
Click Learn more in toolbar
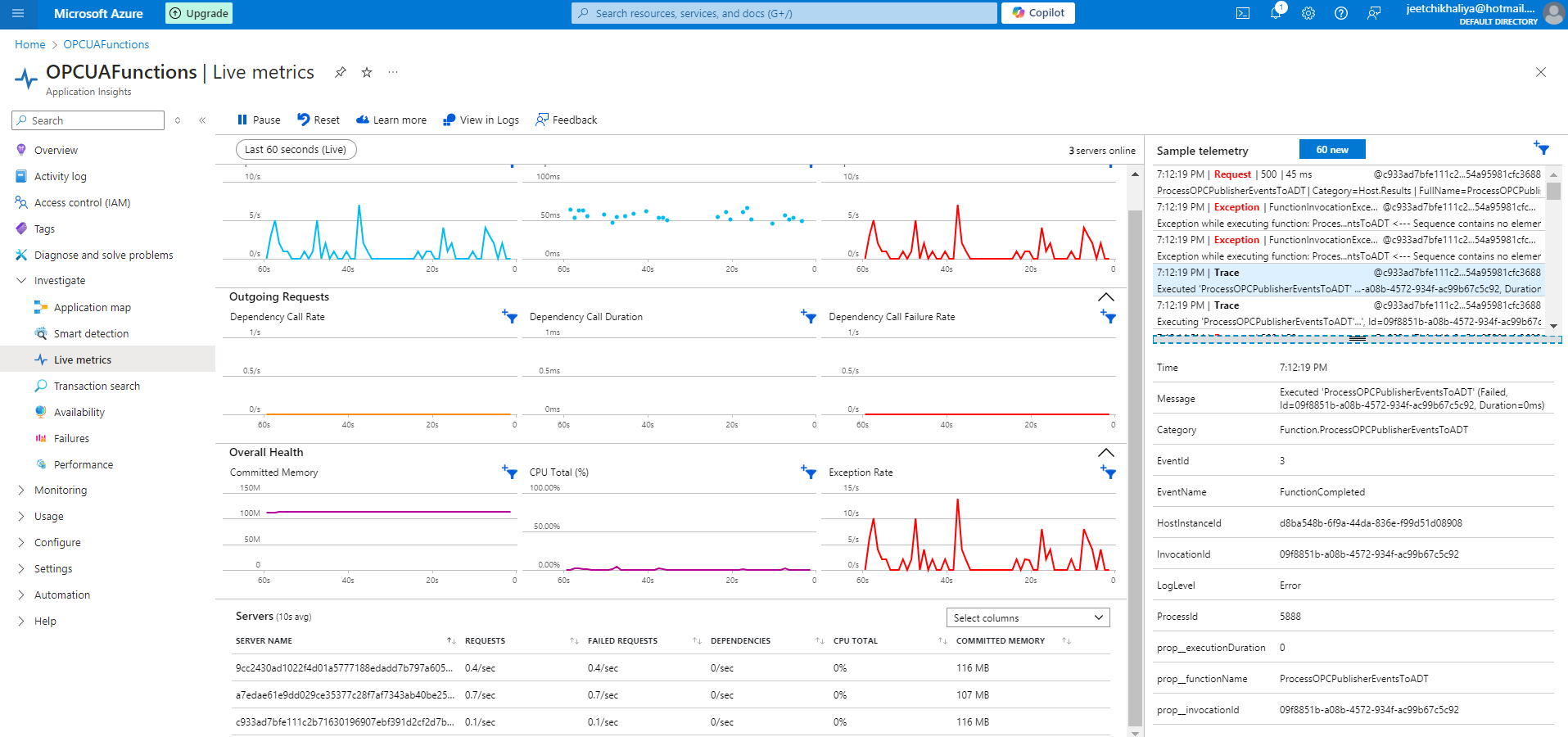coord(391,120)
